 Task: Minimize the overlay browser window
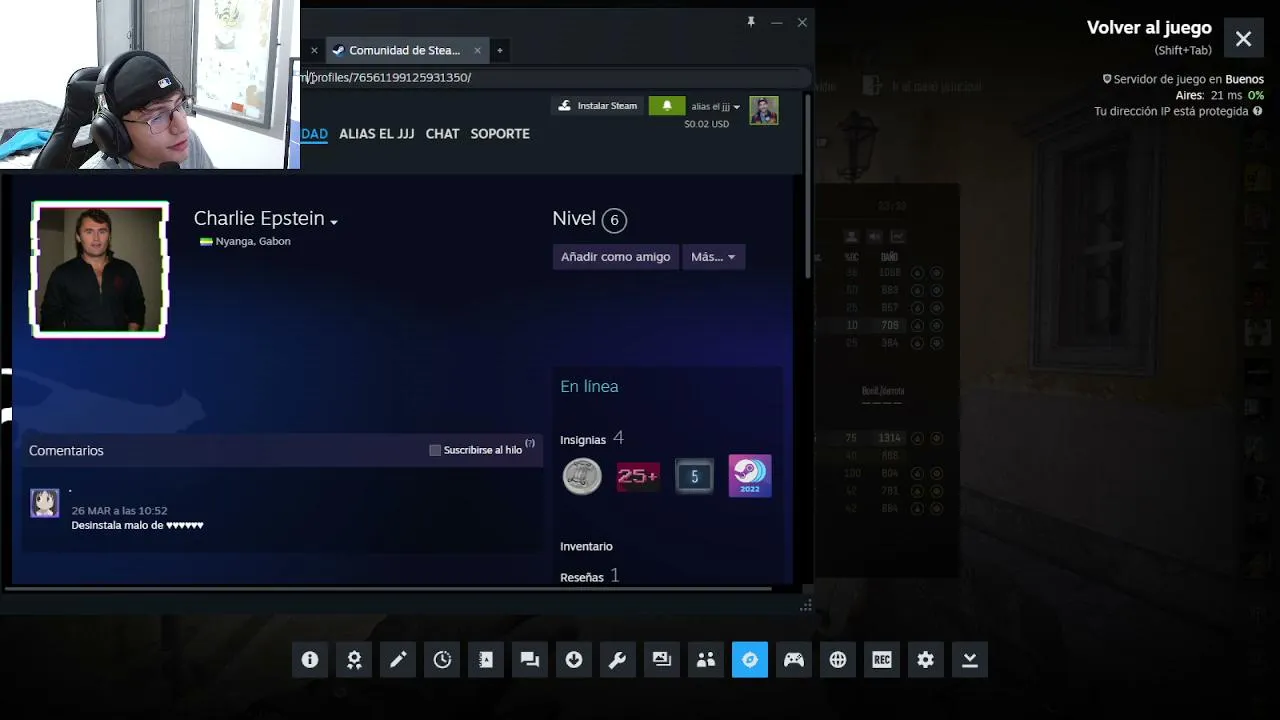(776, 22)
